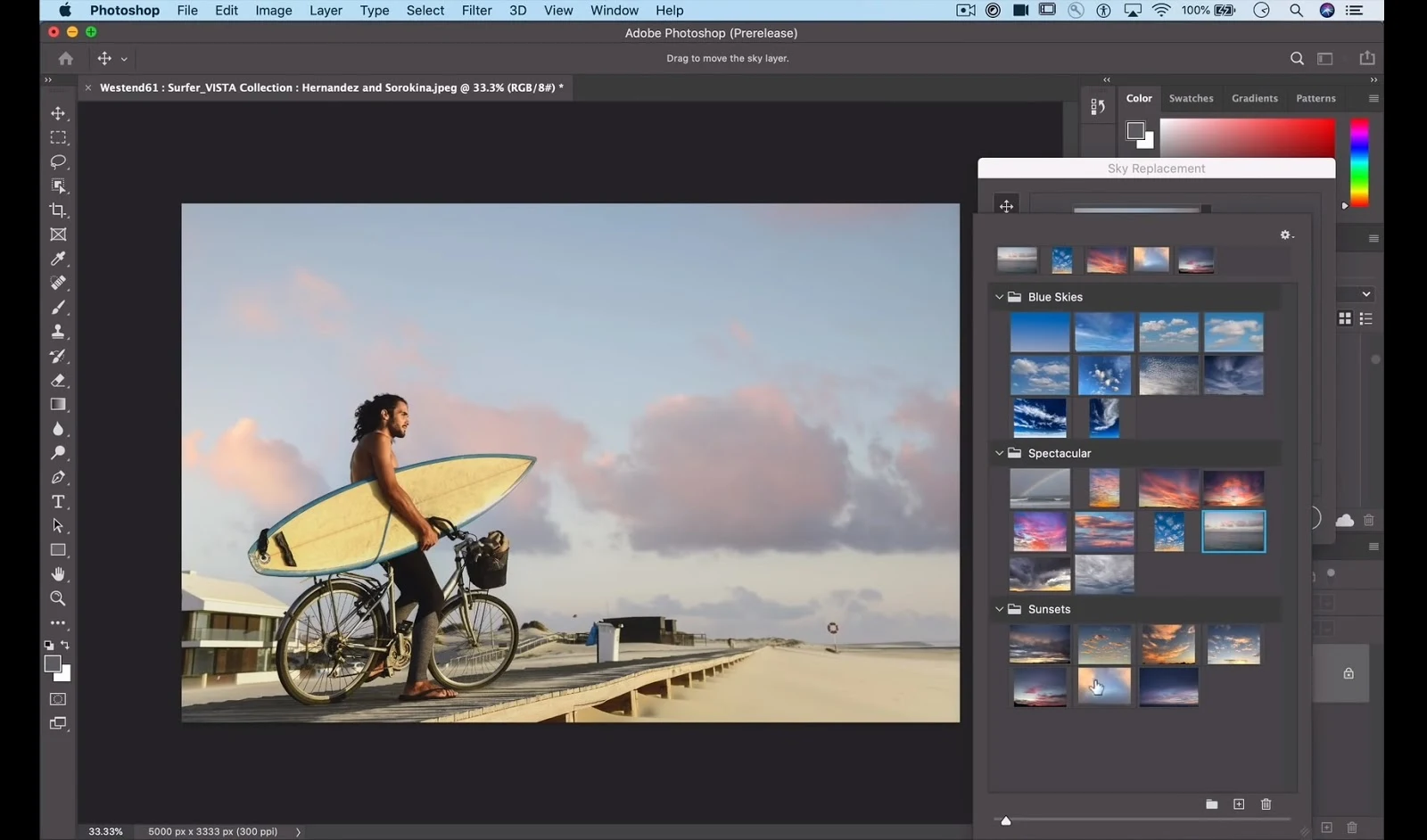The height and width of the screenshot is (840, 1427).
Task: Pick the Clone Stamp tool
Action: [x=58, y=331]
